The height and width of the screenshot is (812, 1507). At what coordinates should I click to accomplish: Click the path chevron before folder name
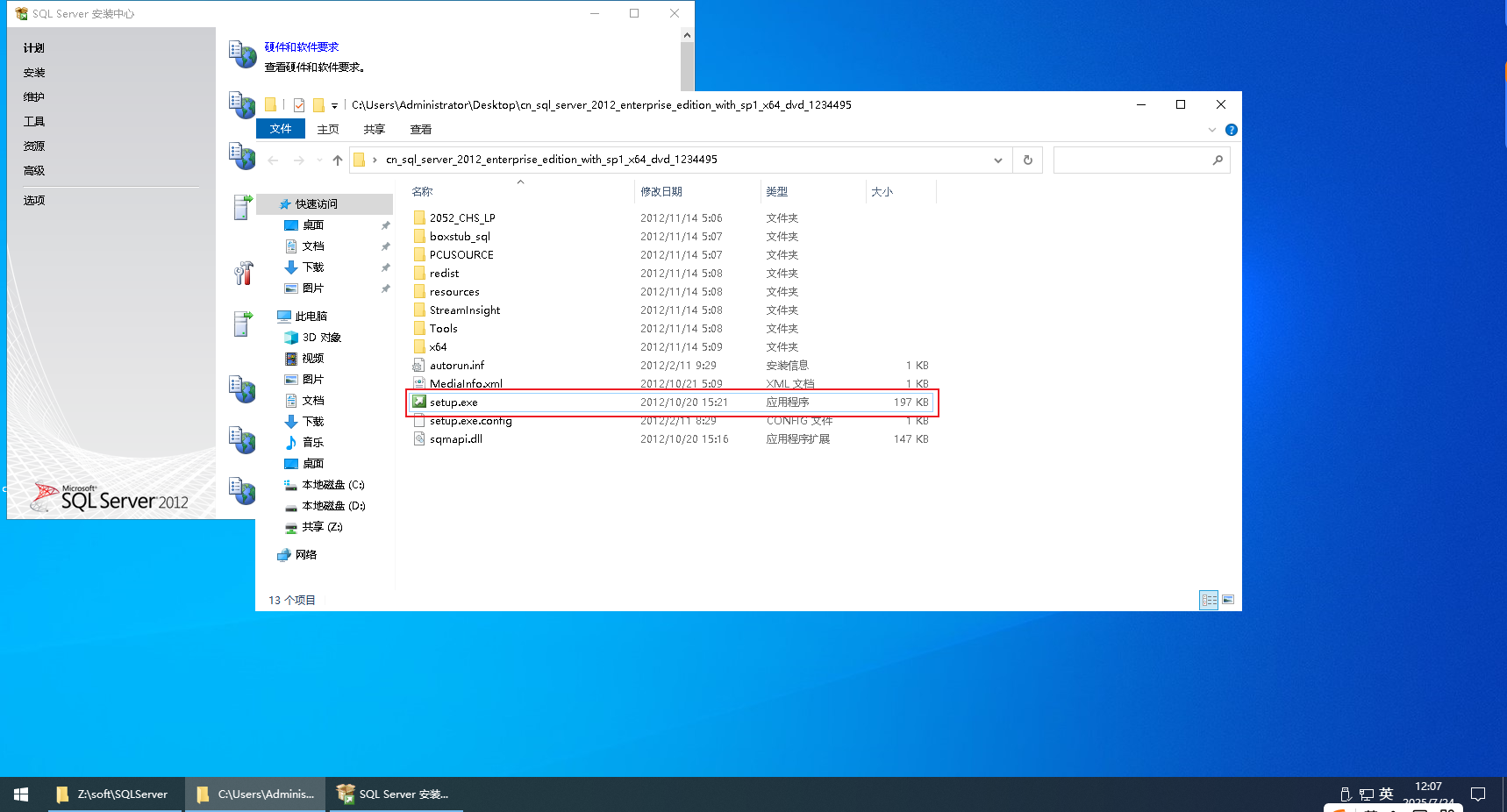pyautogui.click(x=375, y=160)
